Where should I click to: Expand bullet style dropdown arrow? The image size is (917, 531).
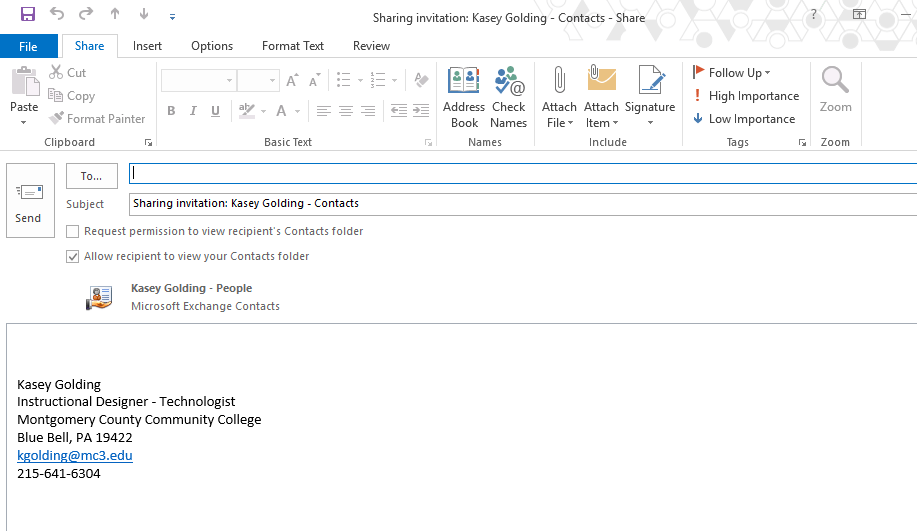(360, 81)
